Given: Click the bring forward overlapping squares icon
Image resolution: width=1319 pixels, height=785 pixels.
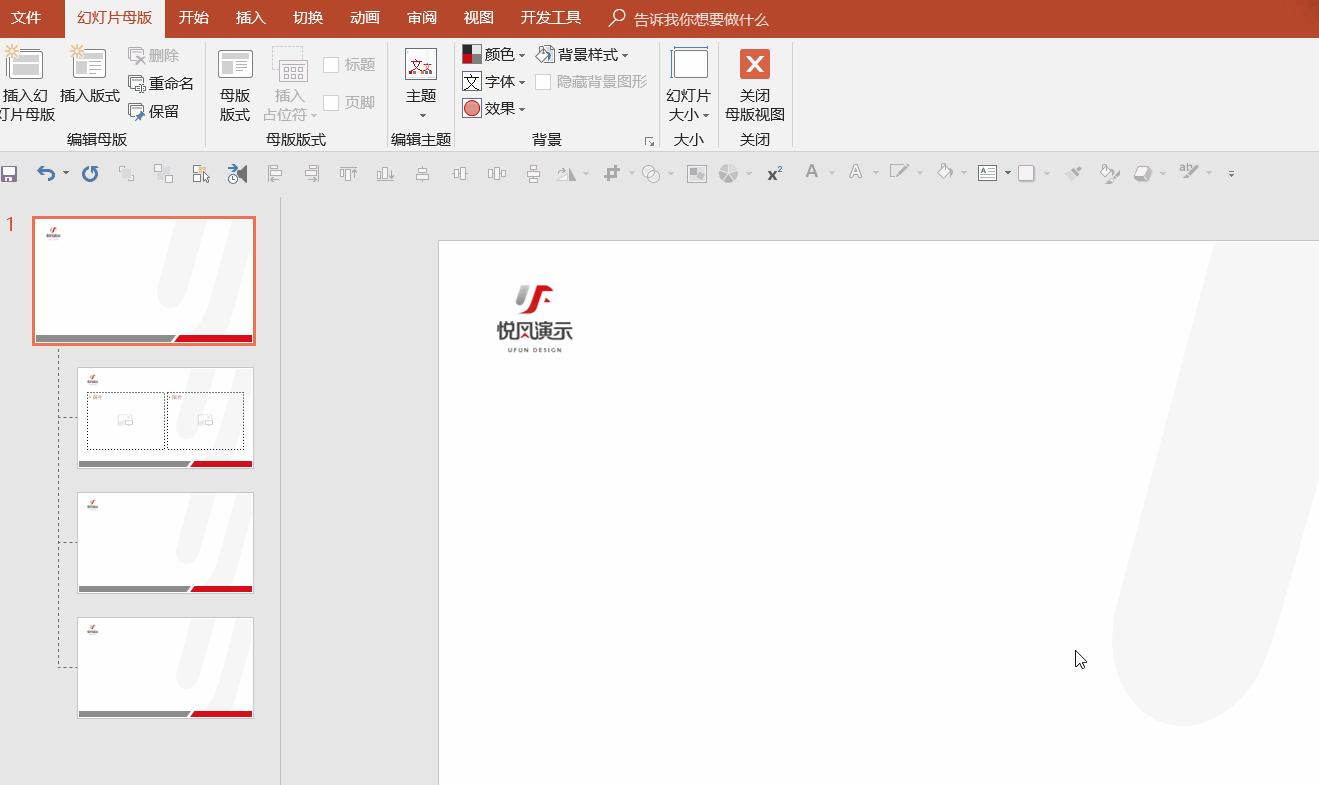Looking at the screenshot, I should [126, 174].
